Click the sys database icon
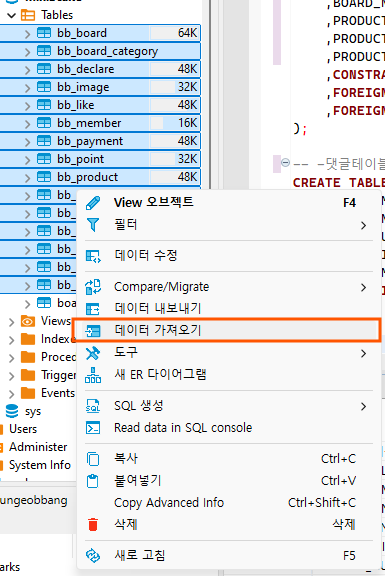Image resolution: width=385 pixels, height=576 pixels. (x=12, y=411)
